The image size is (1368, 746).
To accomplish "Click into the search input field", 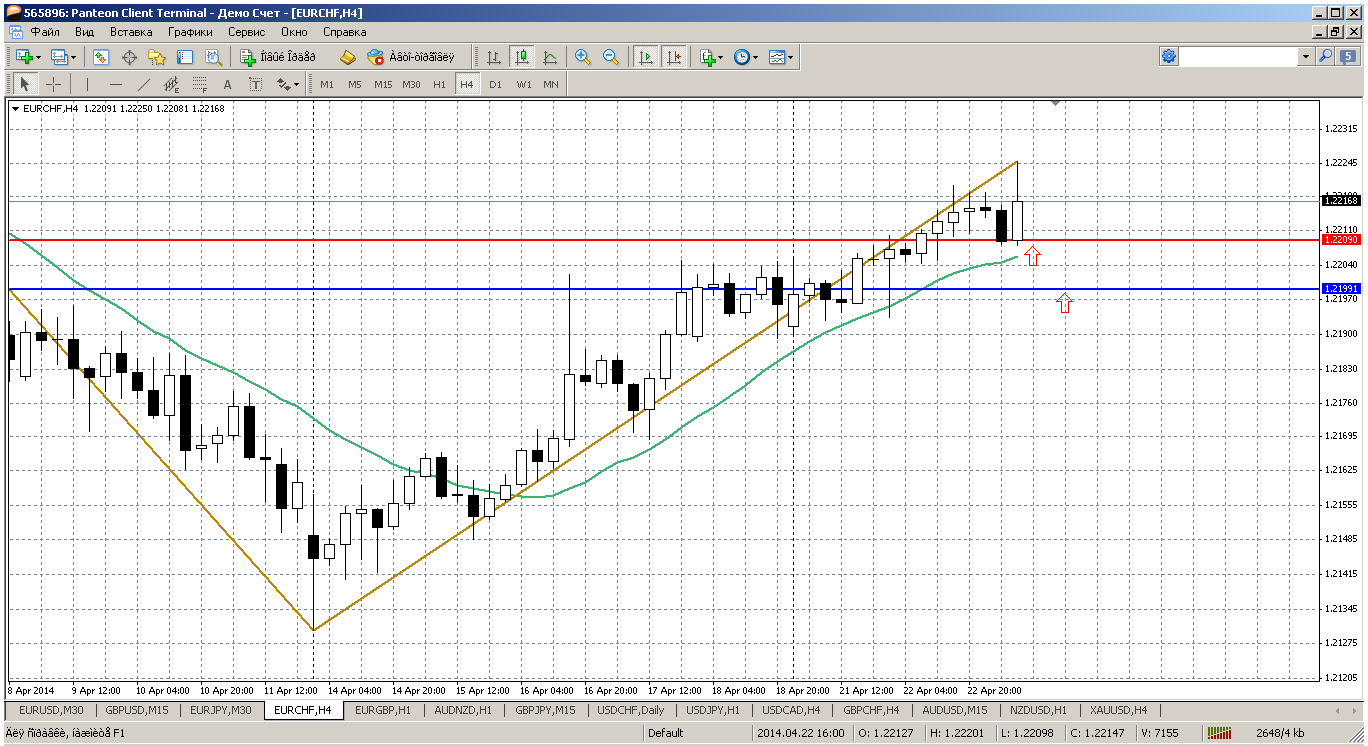I will (1239, 57).
